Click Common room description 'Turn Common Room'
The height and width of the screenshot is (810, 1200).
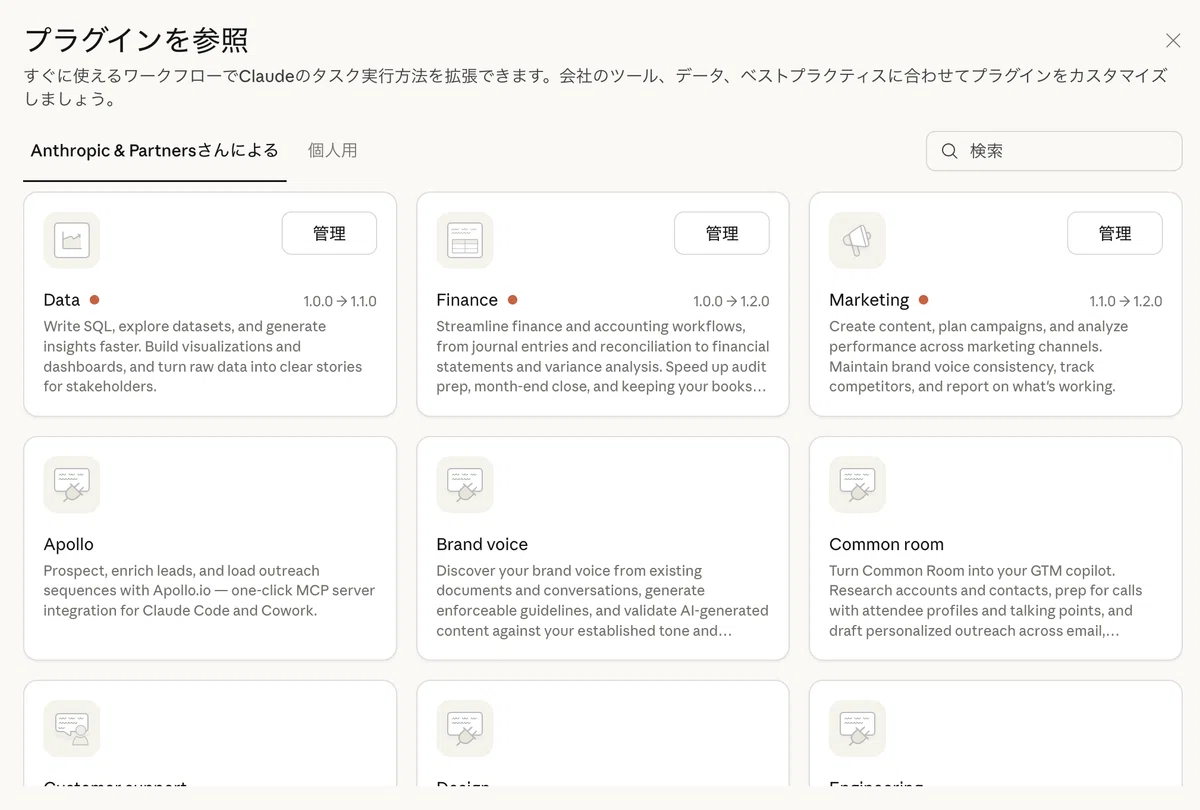tap(985, 600)
